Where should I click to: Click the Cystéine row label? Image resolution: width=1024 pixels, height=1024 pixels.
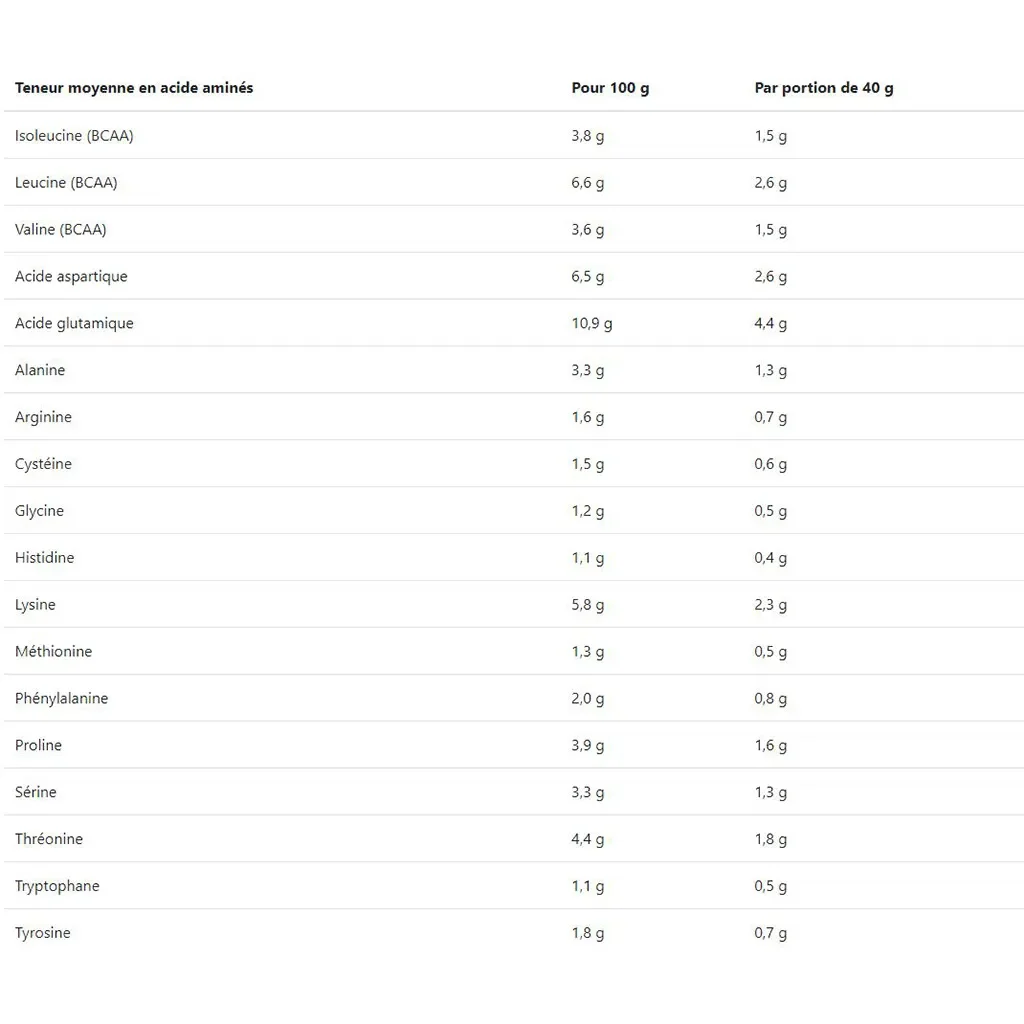[x=43, y=464]
